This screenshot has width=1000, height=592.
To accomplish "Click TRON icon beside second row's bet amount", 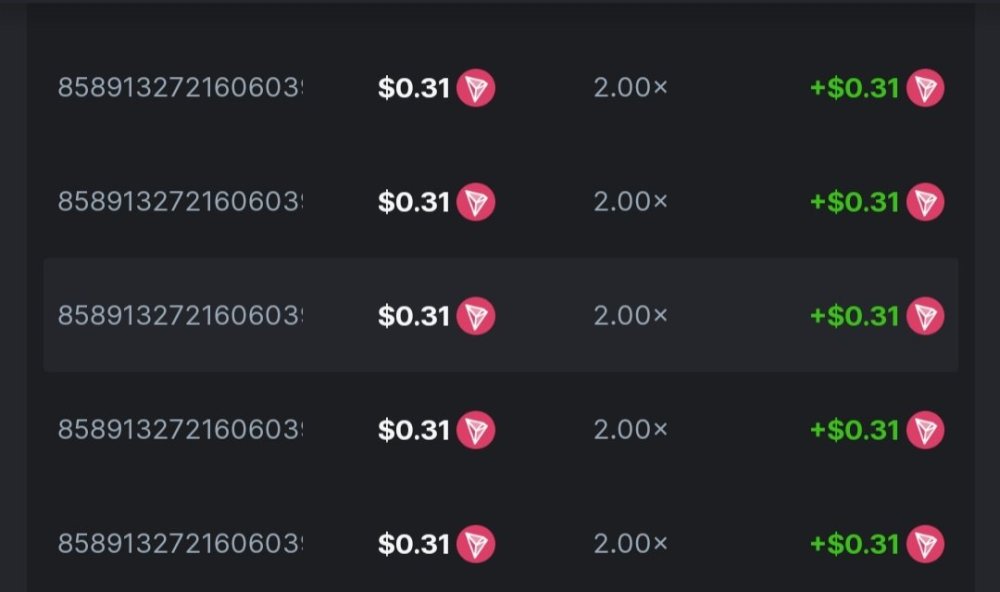I will 476,203.
